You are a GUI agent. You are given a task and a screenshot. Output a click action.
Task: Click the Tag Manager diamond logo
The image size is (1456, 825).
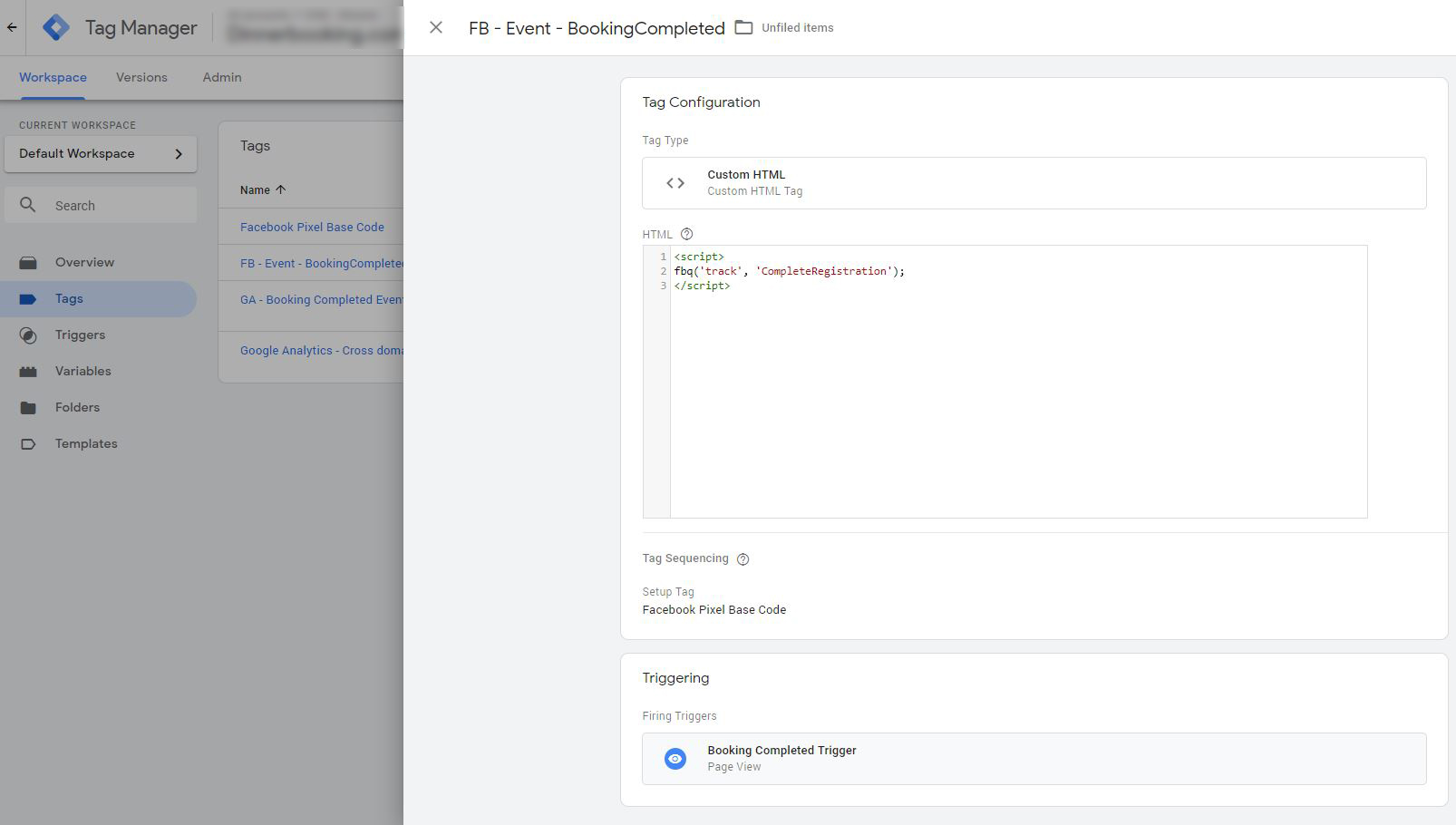[56, 27]
